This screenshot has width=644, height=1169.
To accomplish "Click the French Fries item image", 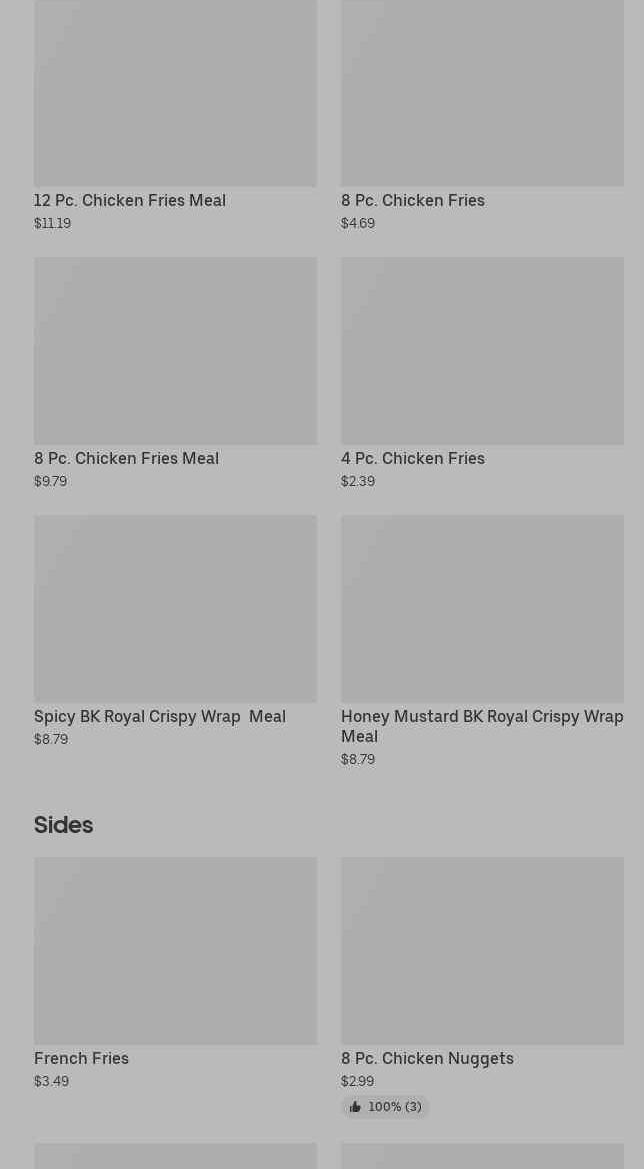I will (x=175, y=950).
